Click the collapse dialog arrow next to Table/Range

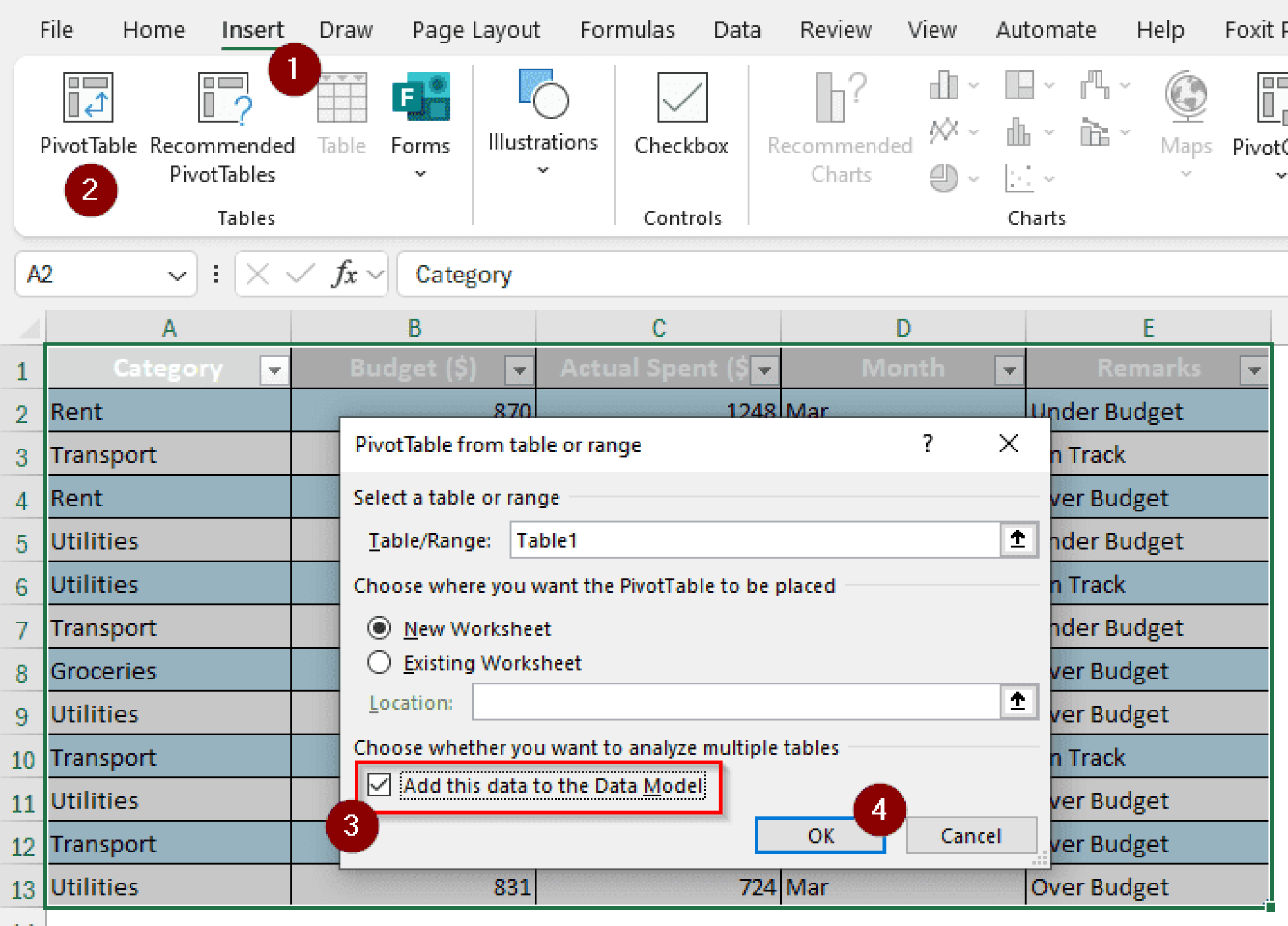tap(1018, 540)
